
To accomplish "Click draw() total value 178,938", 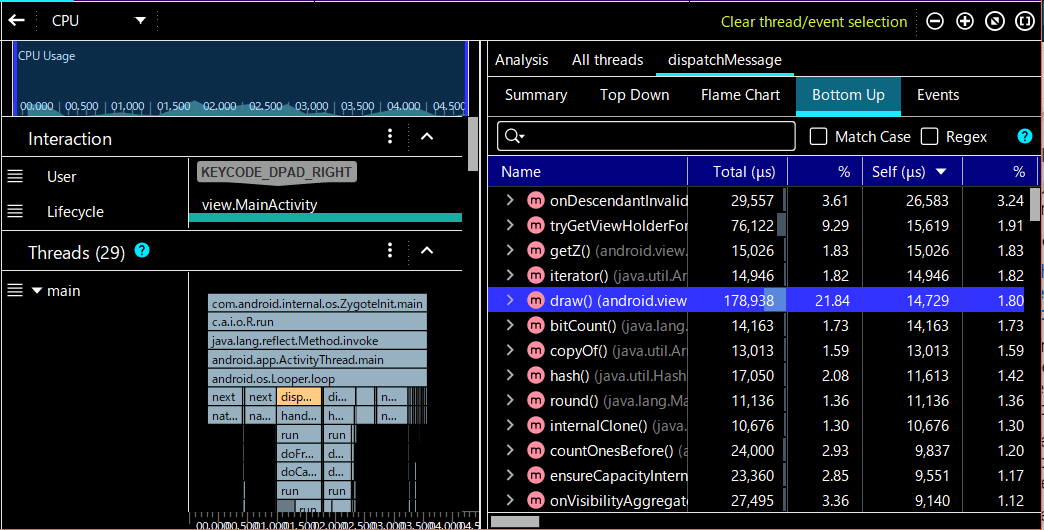I will click(x=748, y=301).
